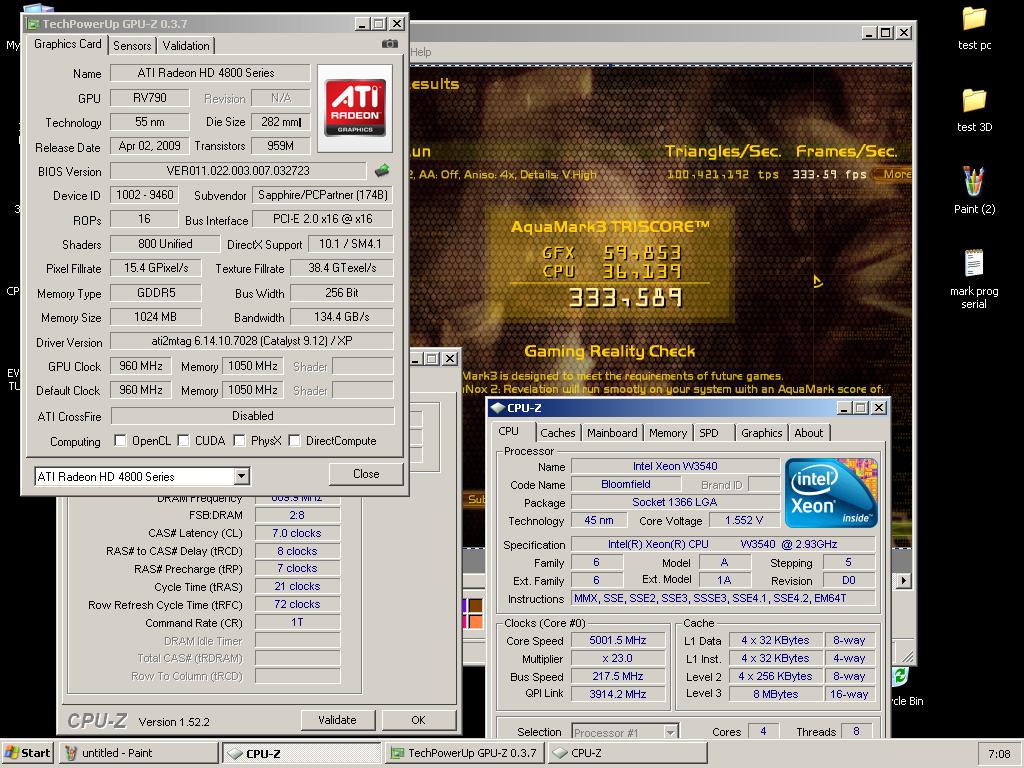Open the Sensors tab in GPU-Z
Viewport: 1024px width, 768px height.
tap(132, 46)
